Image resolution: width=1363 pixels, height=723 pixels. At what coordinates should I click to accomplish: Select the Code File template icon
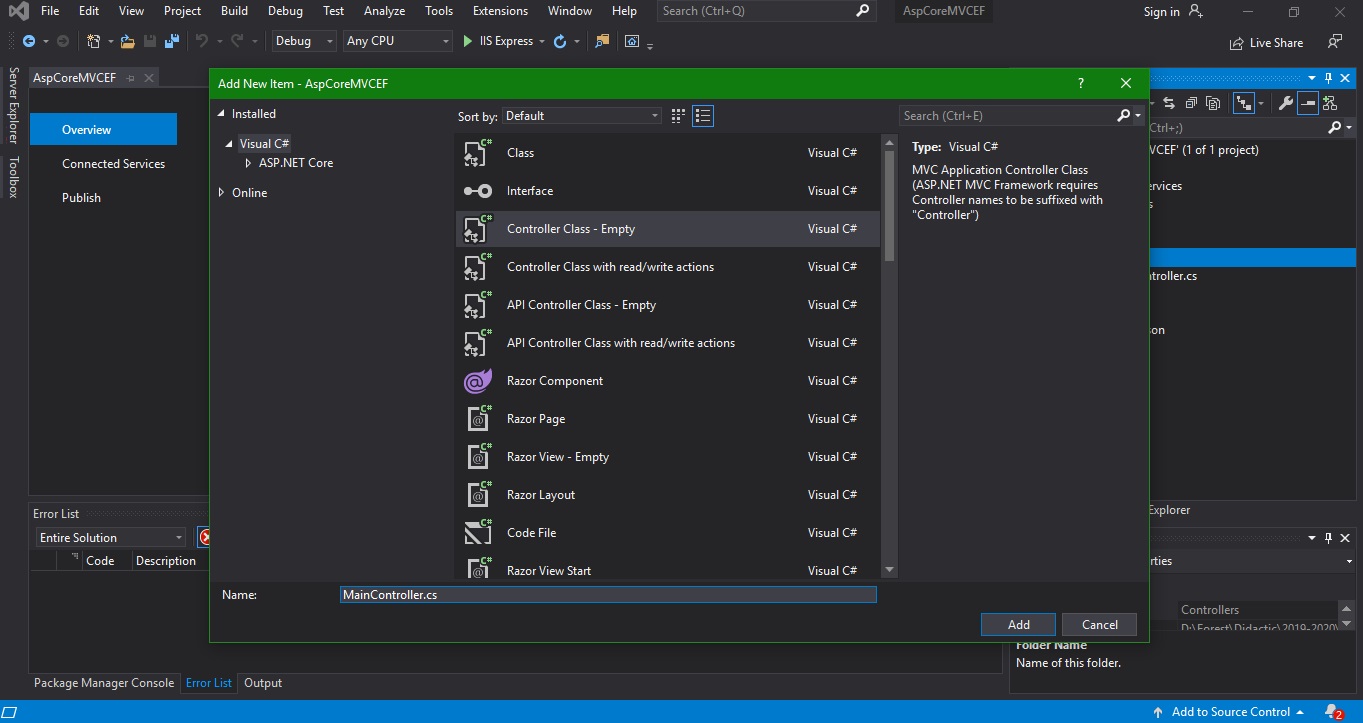478,533
